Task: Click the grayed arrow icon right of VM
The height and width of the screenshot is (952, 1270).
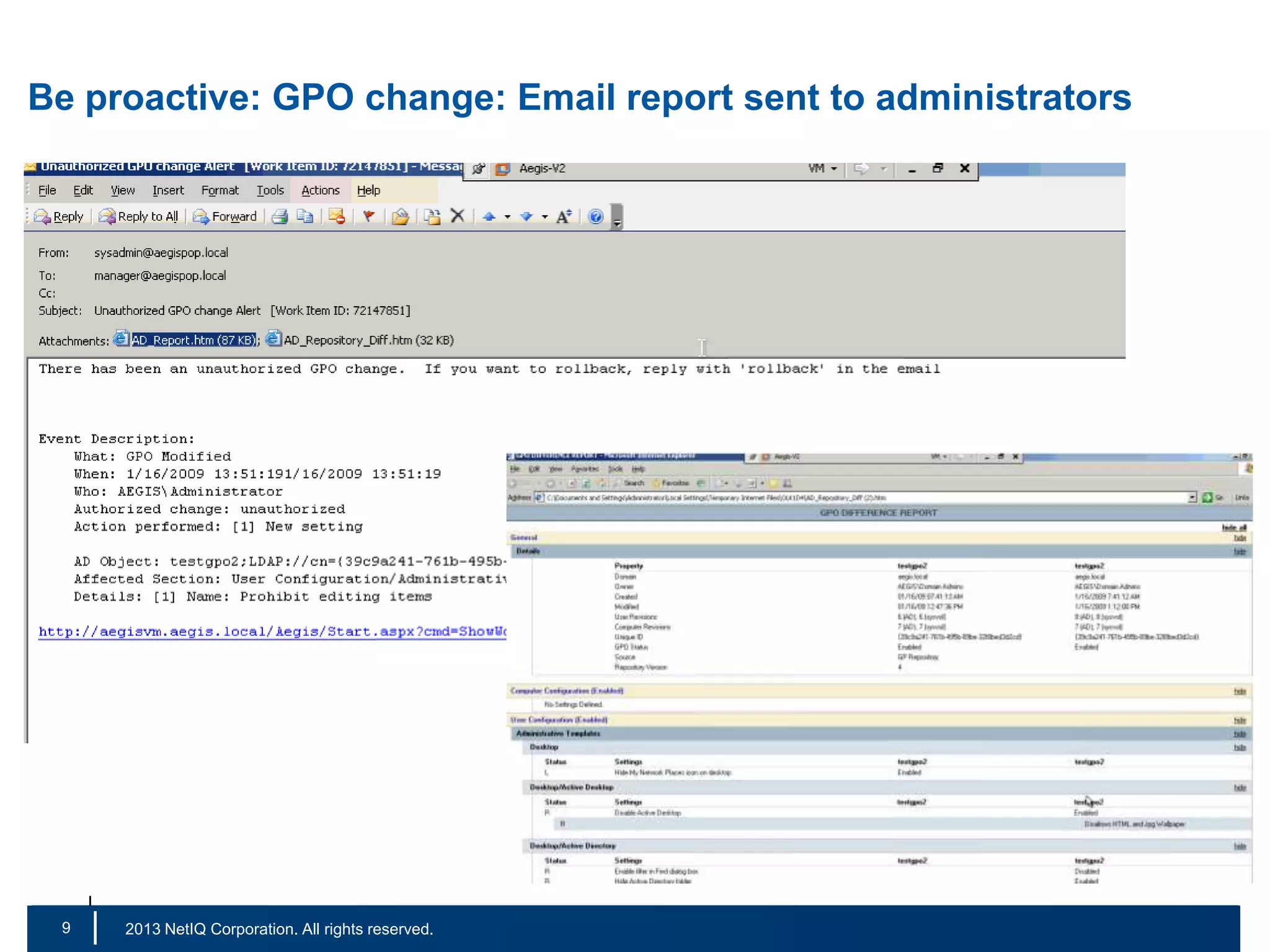Action: pyautogui.click(x=861, y=169)
